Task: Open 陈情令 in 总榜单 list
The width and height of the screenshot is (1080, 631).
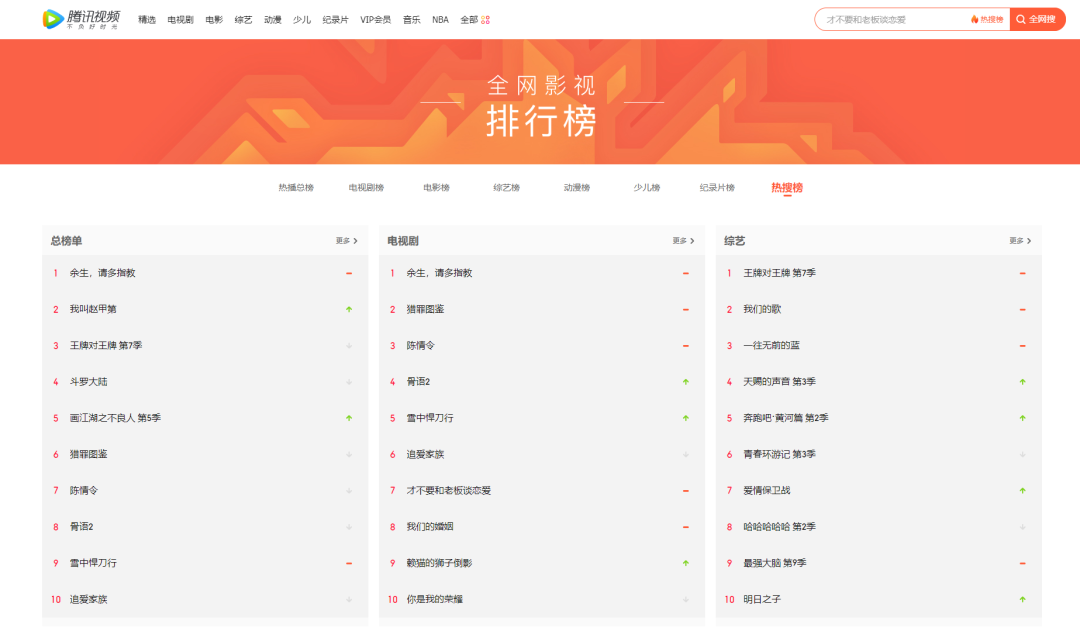Action: pyautogui.click(x=83, y=490)
